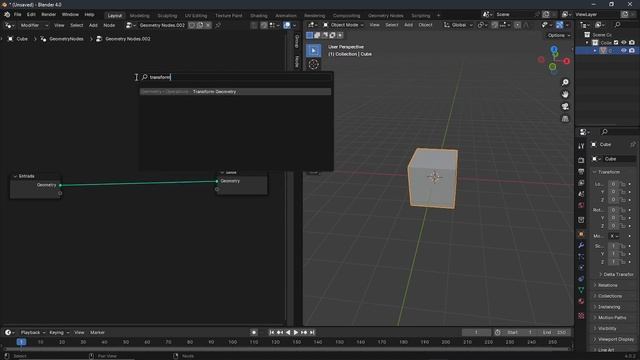Toggle Collection render camera icon in outliner
Viewport: 640px width, 360px height.
[632, 42]
